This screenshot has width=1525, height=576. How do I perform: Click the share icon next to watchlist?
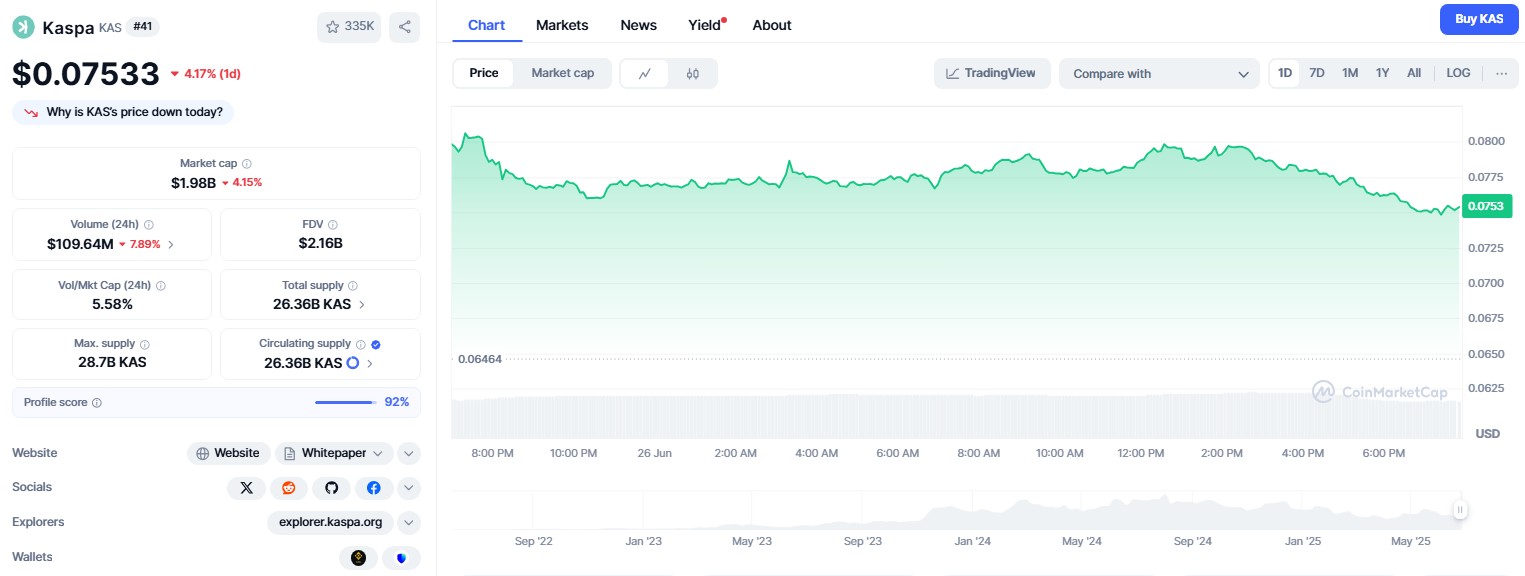(404, 27)
